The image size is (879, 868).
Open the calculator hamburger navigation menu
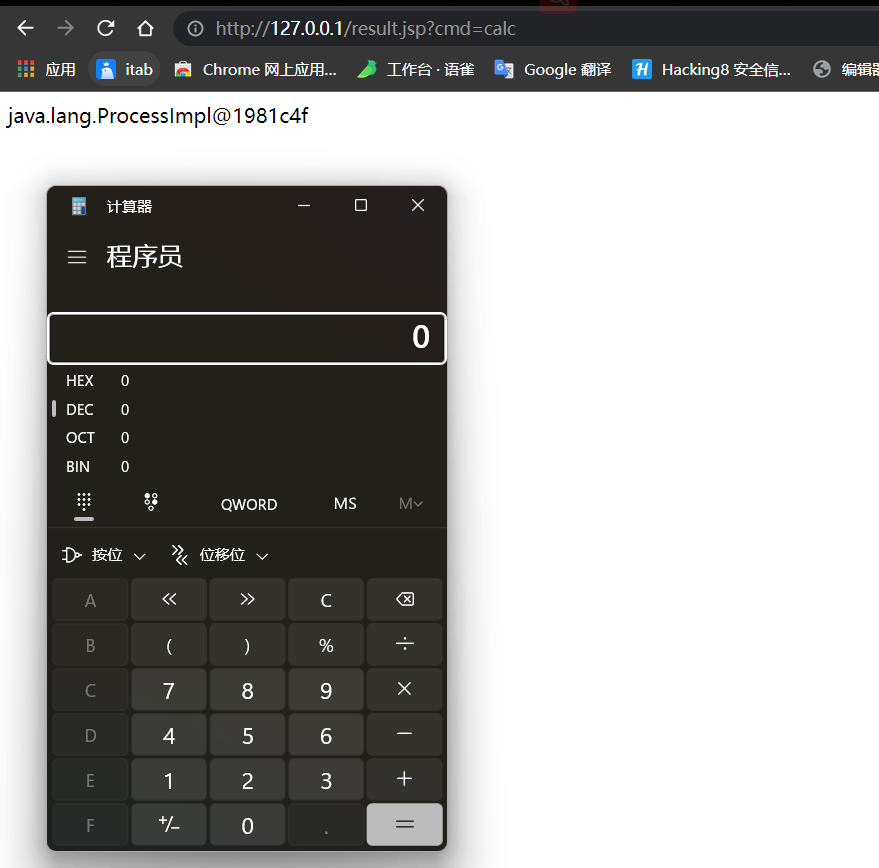click(x=77, y=257)
